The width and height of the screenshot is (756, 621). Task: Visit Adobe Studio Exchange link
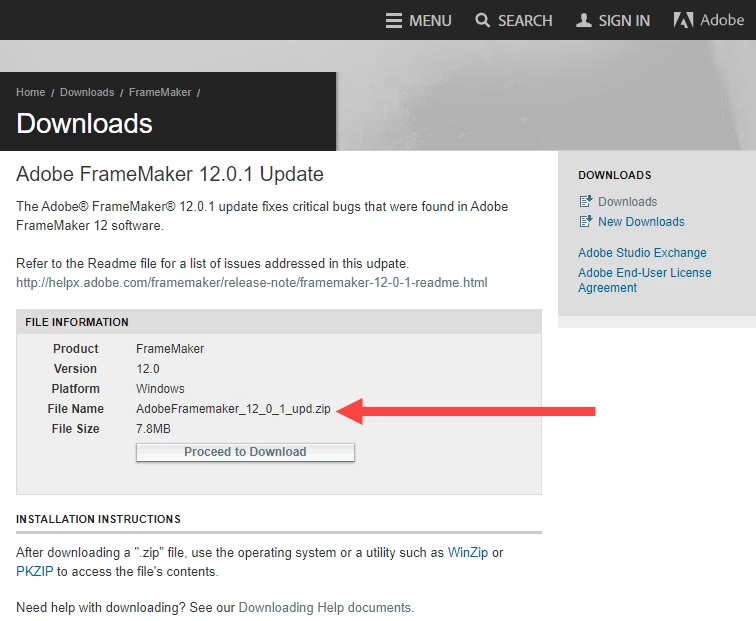642,253
